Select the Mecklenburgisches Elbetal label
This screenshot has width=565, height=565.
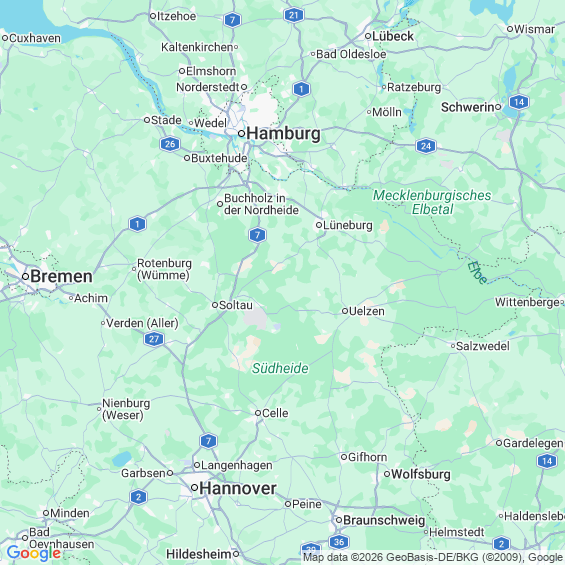(x=432, y=202)
